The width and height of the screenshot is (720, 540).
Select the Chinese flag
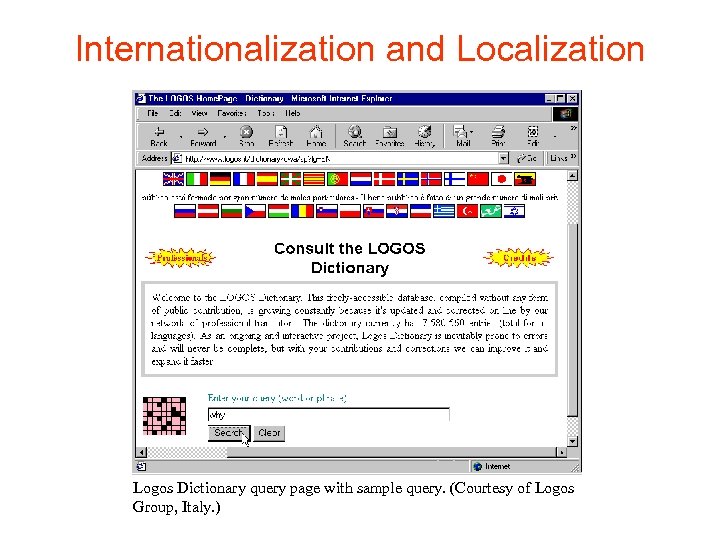click(478, 179)
